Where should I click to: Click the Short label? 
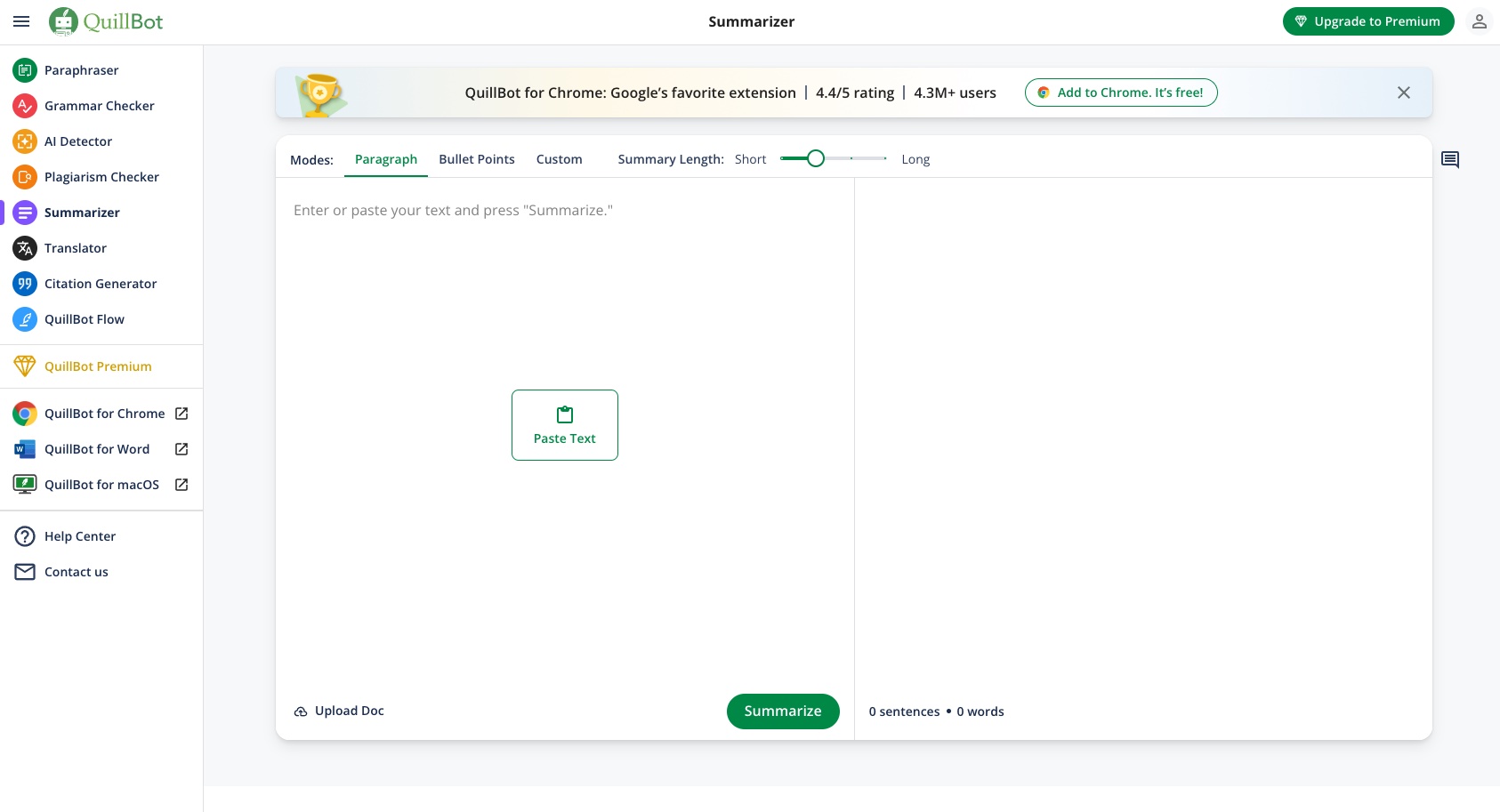click(750, 159)
